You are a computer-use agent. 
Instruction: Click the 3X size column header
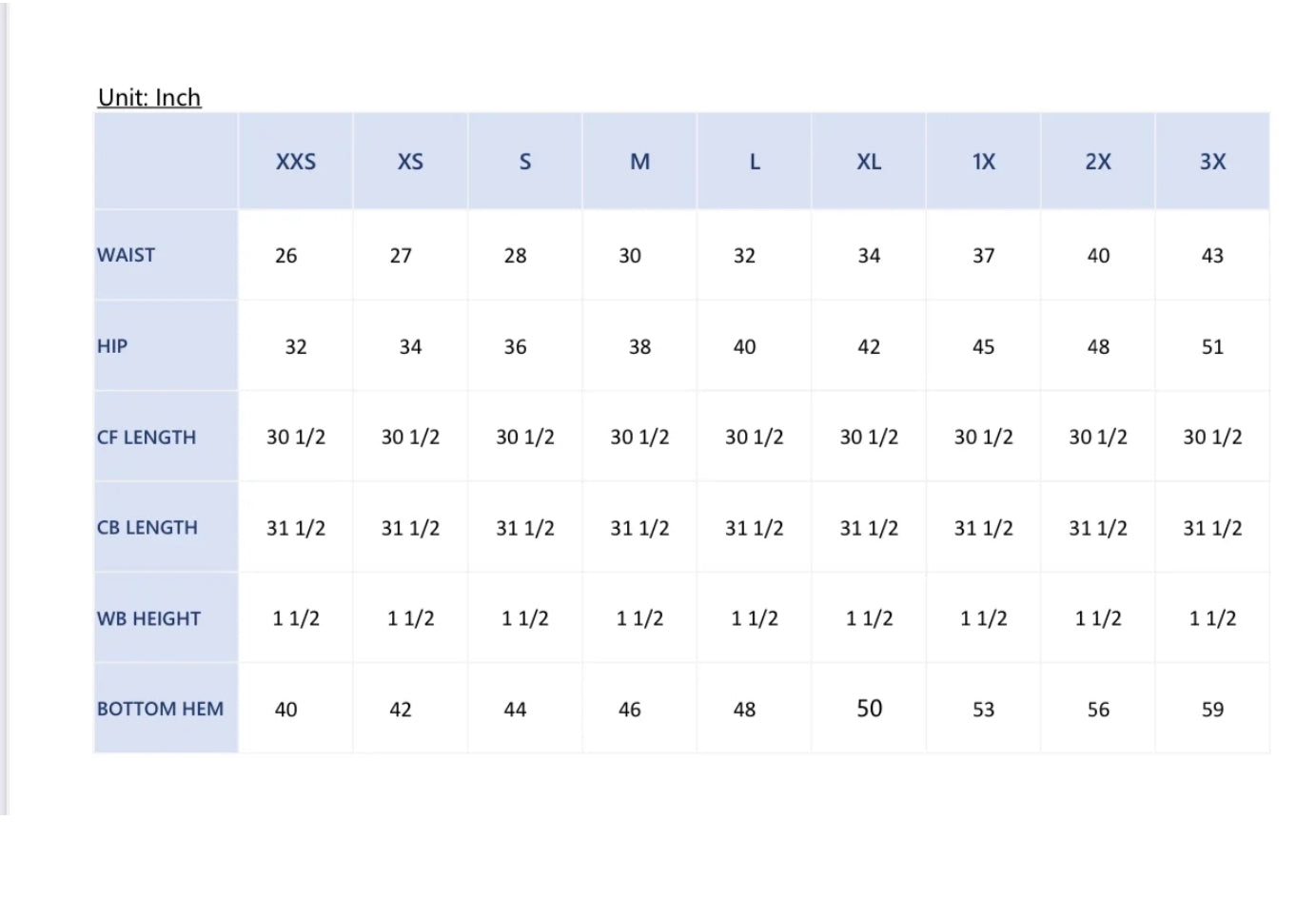tap(1212, 162)
